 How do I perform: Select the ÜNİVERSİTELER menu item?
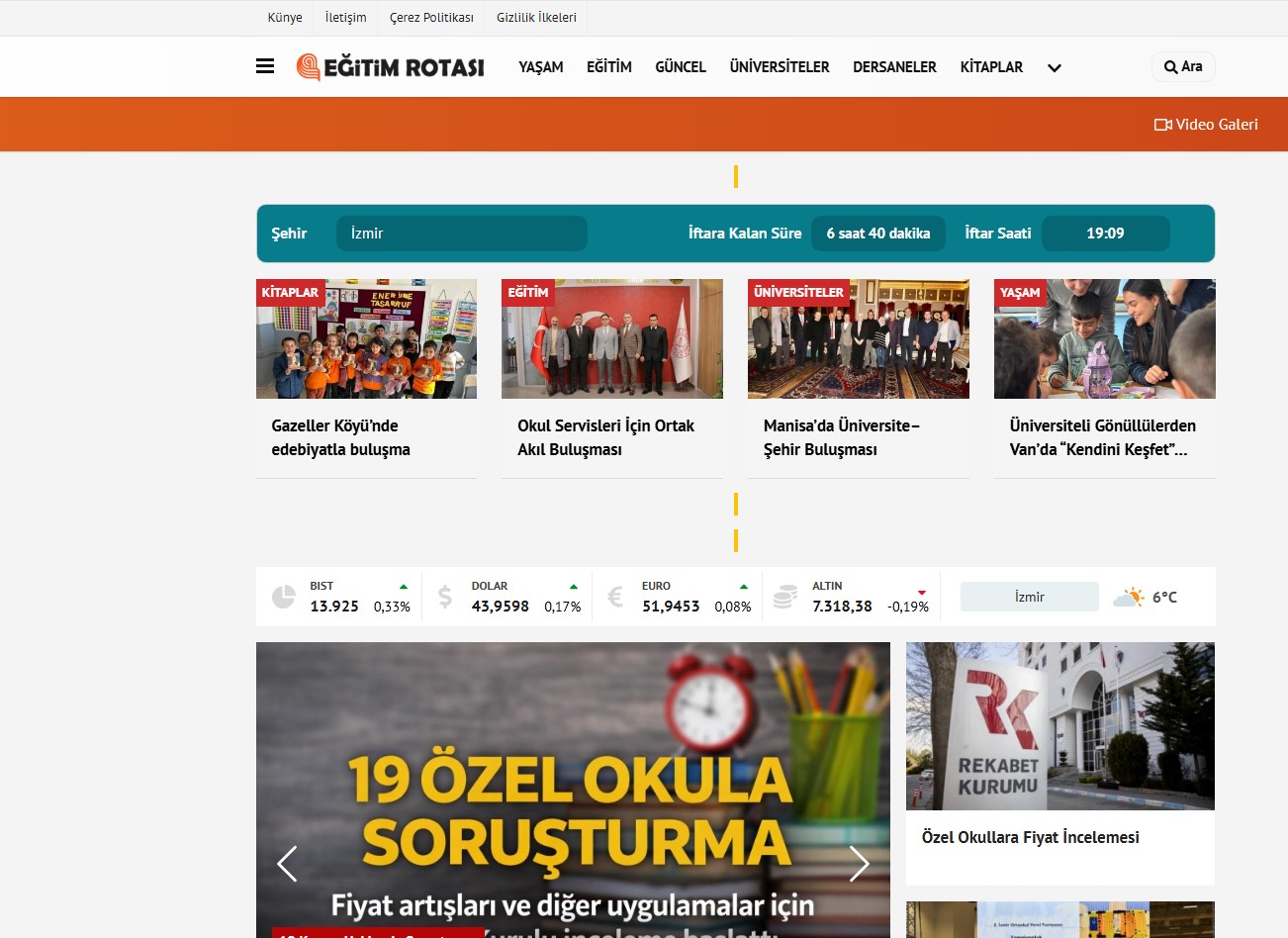tap(780, 67)
